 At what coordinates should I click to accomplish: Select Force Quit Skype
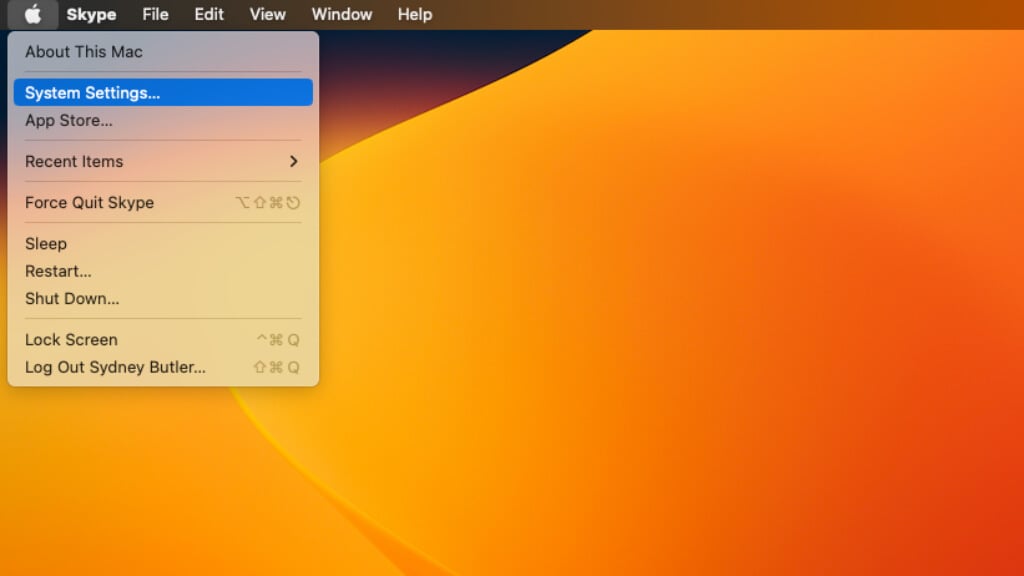pos(163,202)
